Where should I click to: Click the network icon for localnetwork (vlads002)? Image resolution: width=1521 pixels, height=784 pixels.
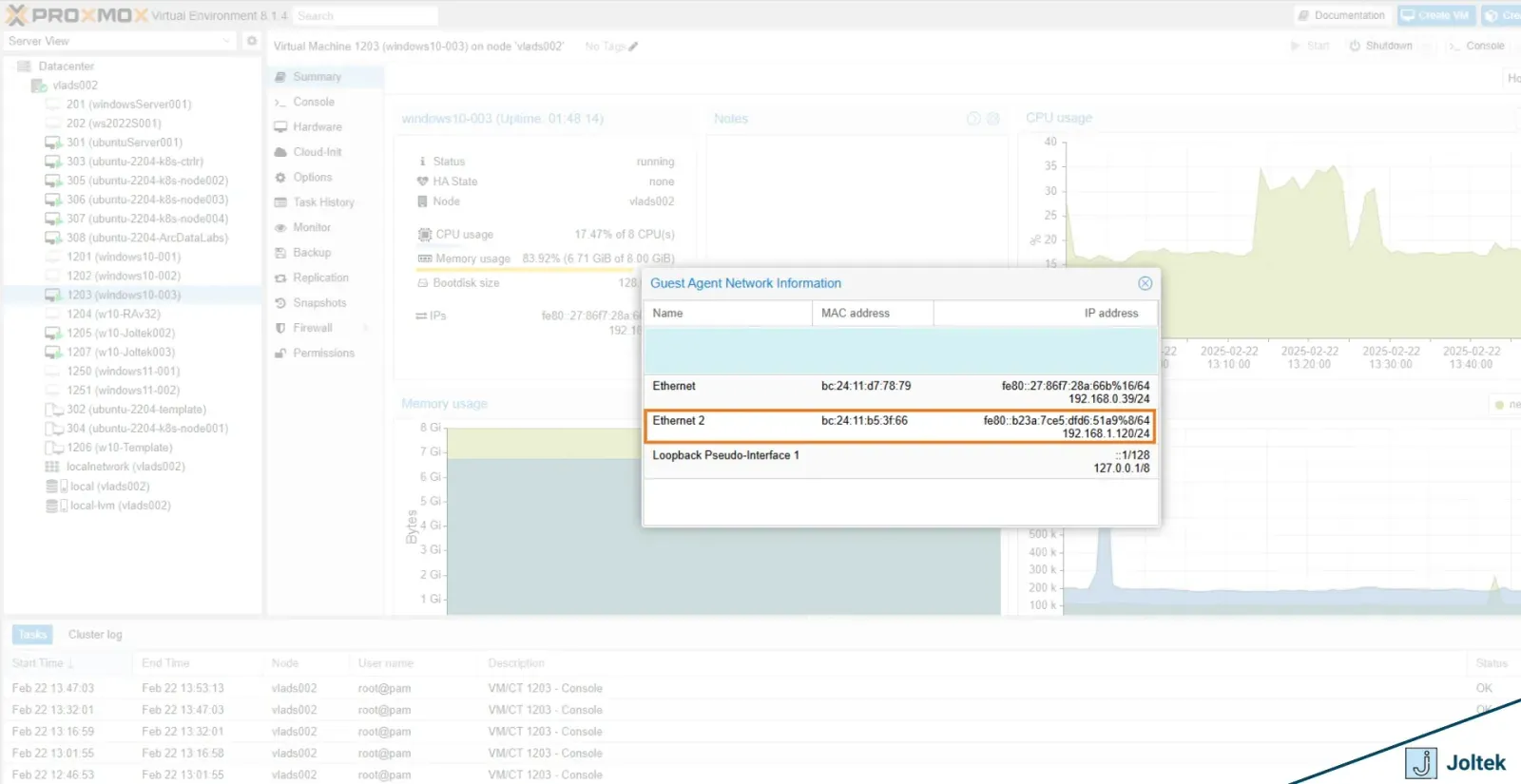pyautogui.click(x=52, y=467)
